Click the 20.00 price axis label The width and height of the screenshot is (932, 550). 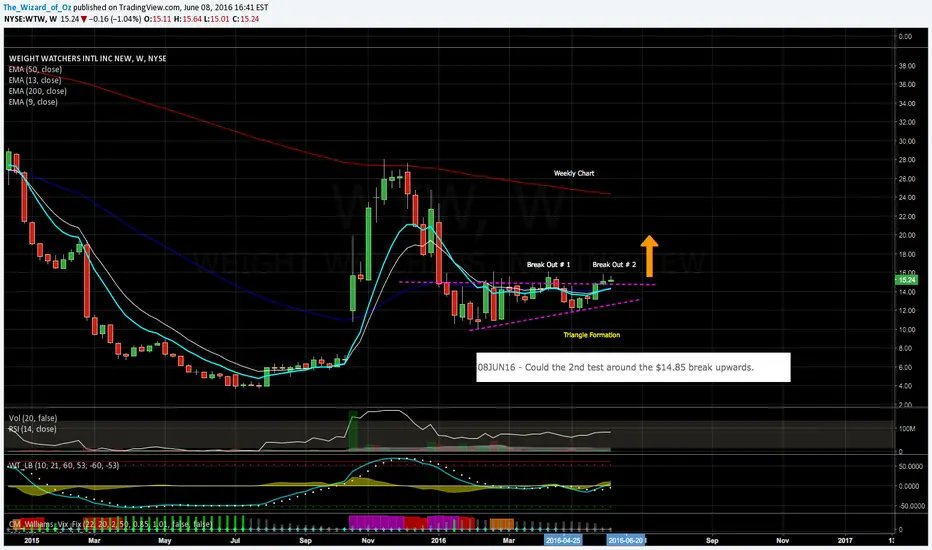tap(907, 235)
